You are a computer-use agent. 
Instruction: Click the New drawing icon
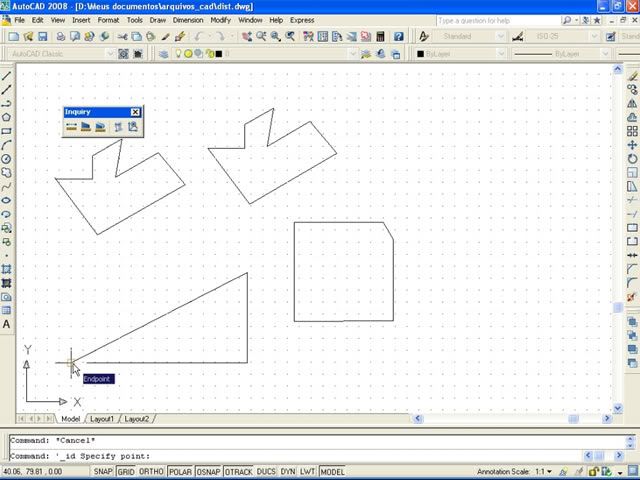pyautogui.click(x=13, y=36)
